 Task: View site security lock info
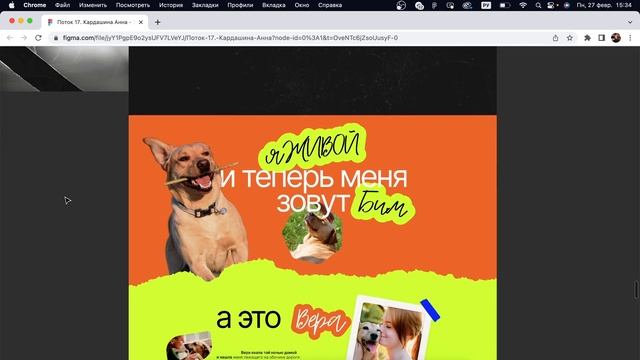coord(56,38)
